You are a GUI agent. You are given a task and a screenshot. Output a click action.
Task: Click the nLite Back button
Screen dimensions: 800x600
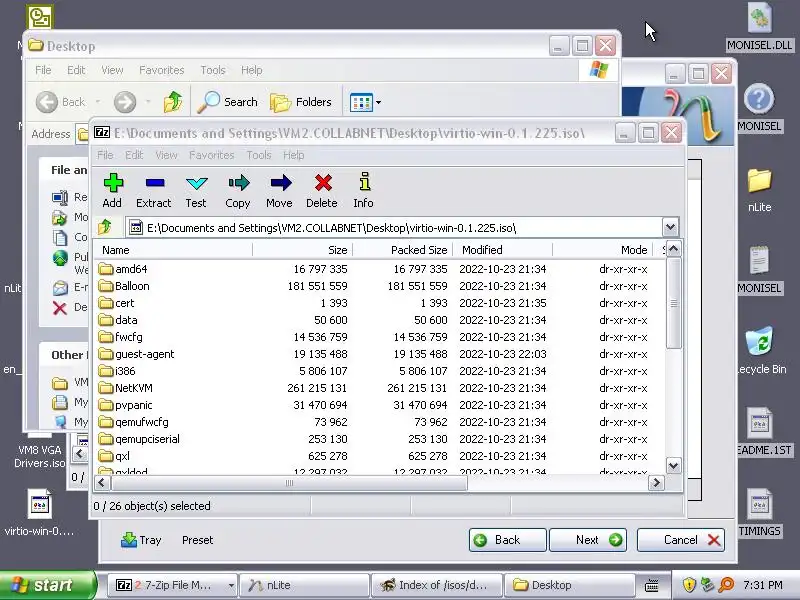[508, 540]
